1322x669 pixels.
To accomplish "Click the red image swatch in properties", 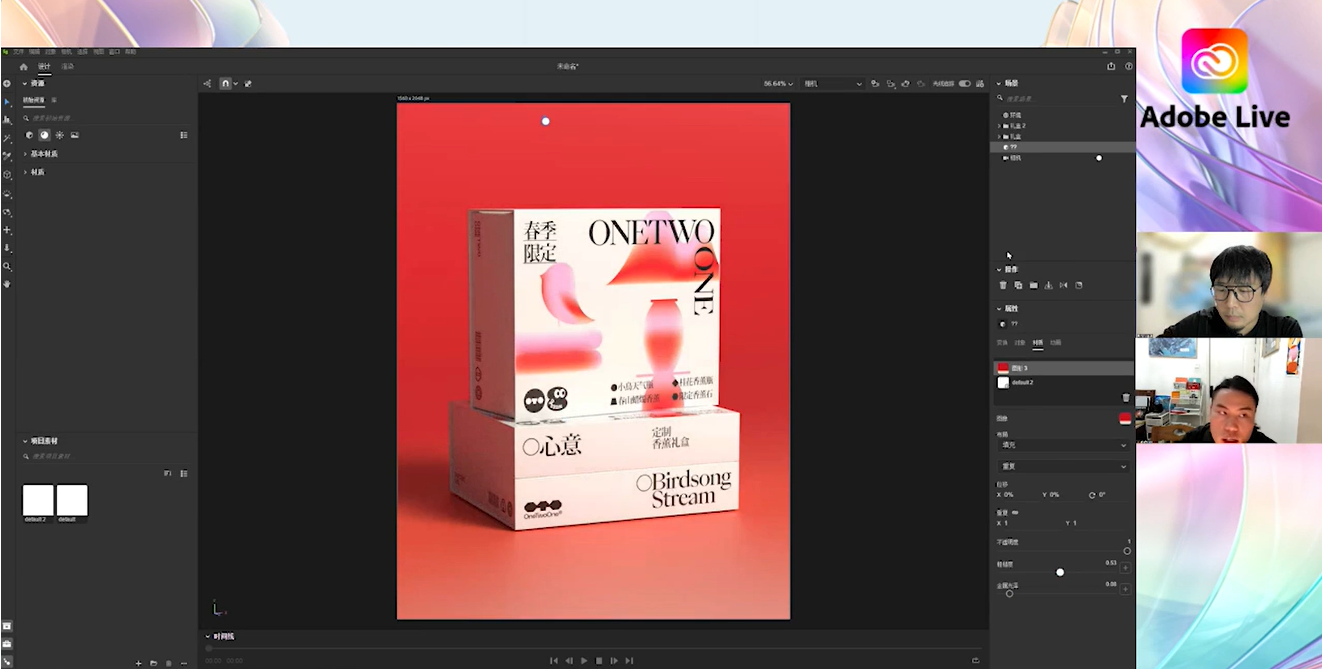I will point(1125,419).
